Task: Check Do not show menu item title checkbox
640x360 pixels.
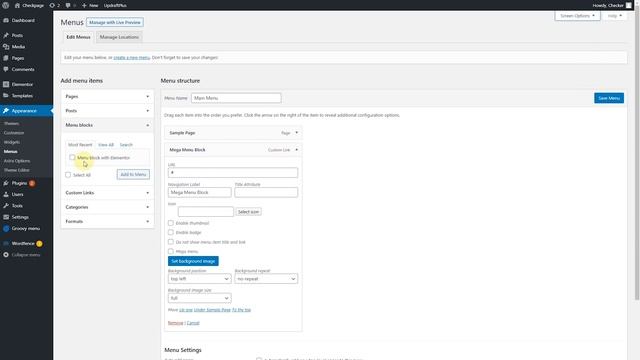Action: pyautogui.click(x=171, y=242)
